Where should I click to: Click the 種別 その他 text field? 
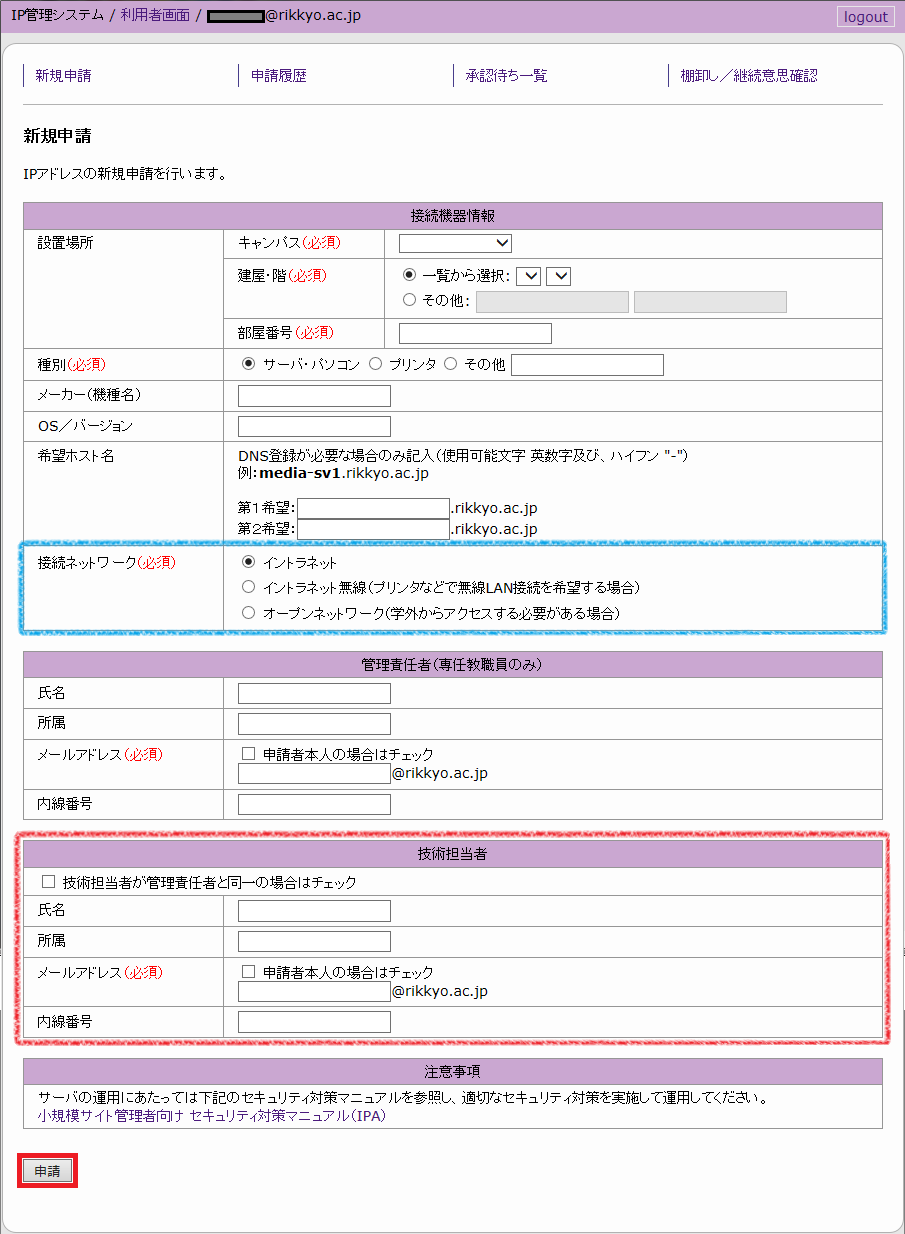[x=587, y=365]
